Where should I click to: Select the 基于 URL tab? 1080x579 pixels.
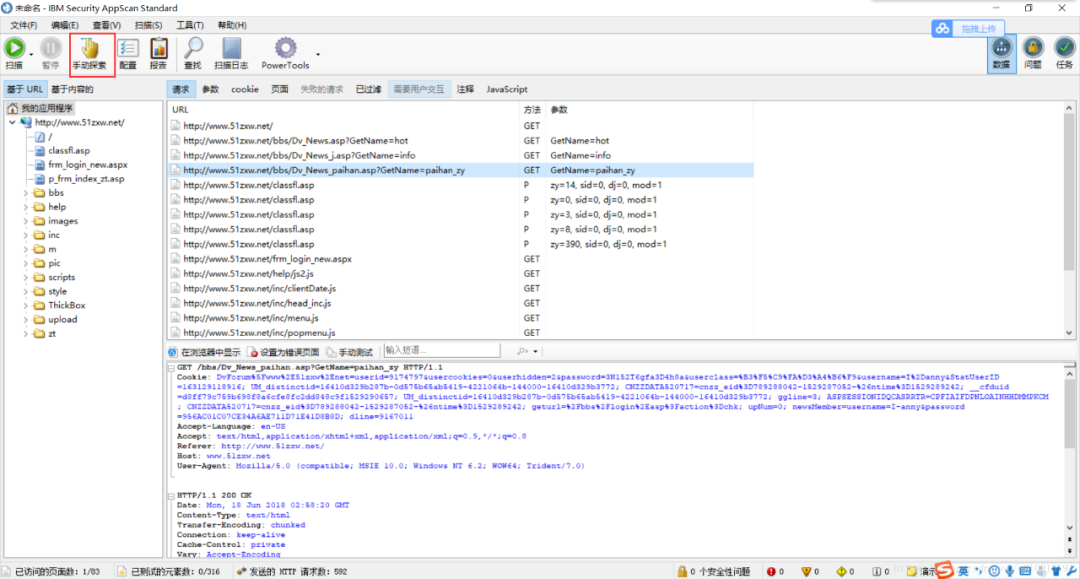25,90
